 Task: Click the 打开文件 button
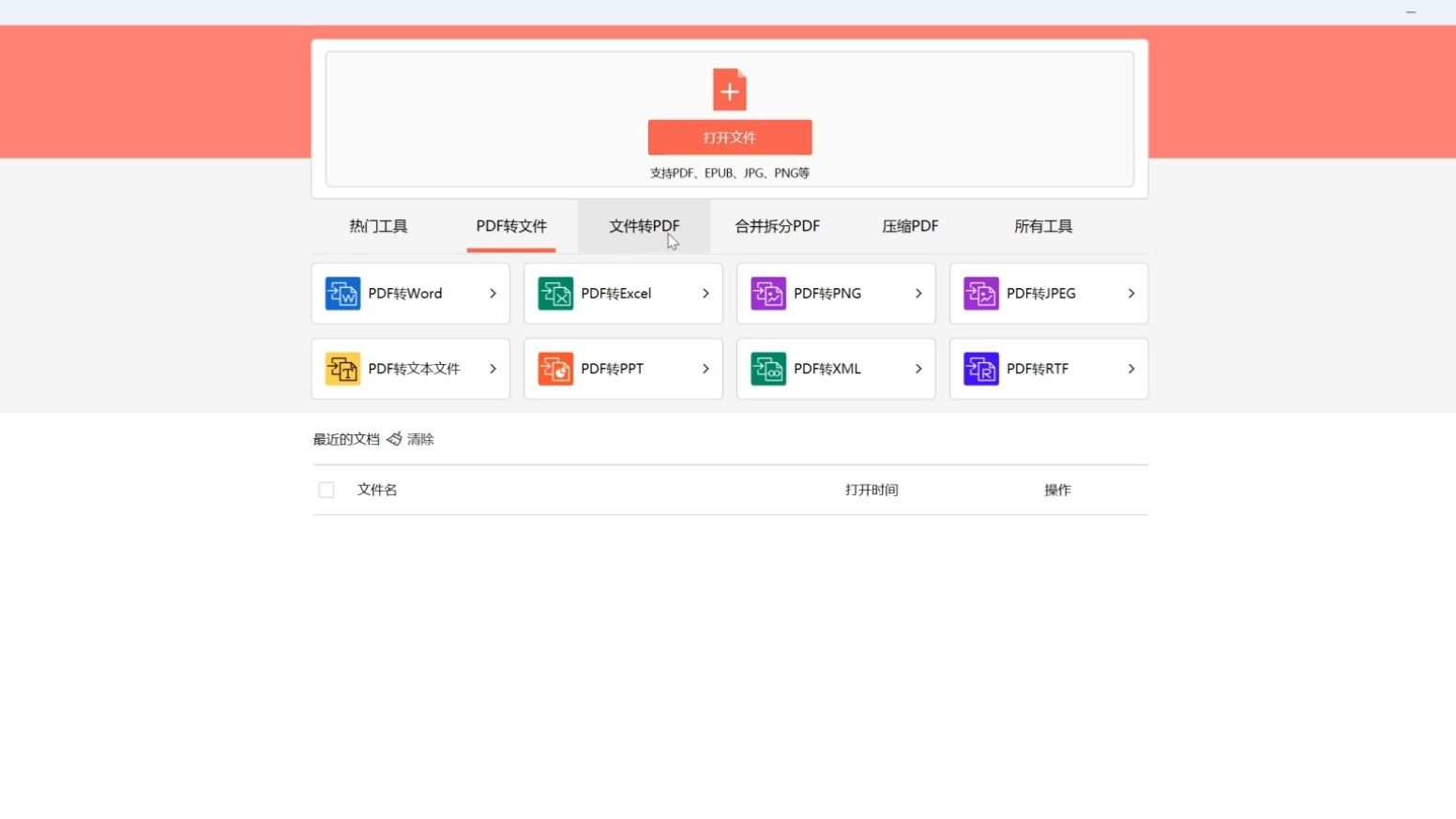pyautogui.click(x=730, y=137)
